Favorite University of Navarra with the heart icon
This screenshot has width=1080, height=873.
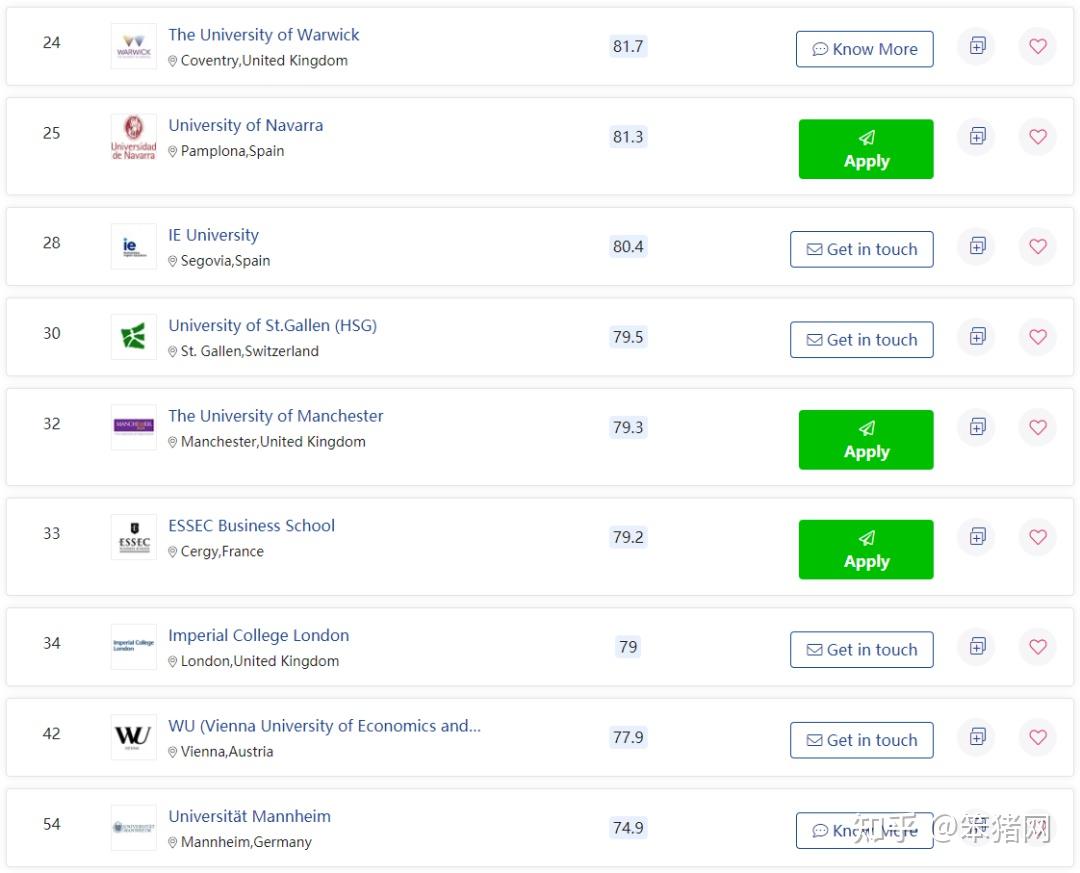1037,137
